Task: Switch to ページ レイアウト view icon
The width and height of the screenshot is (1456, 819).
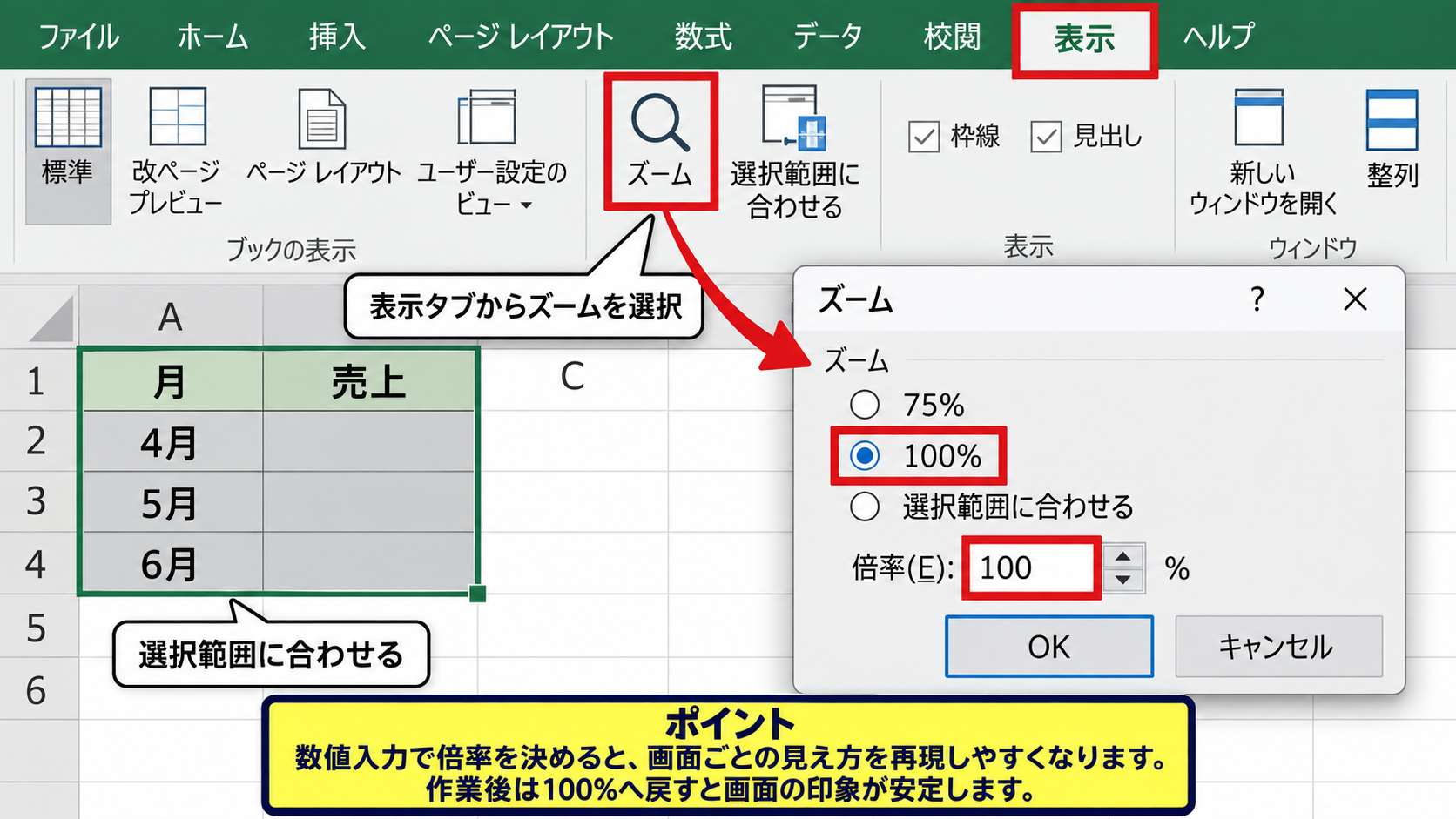Action: [321, 118]
